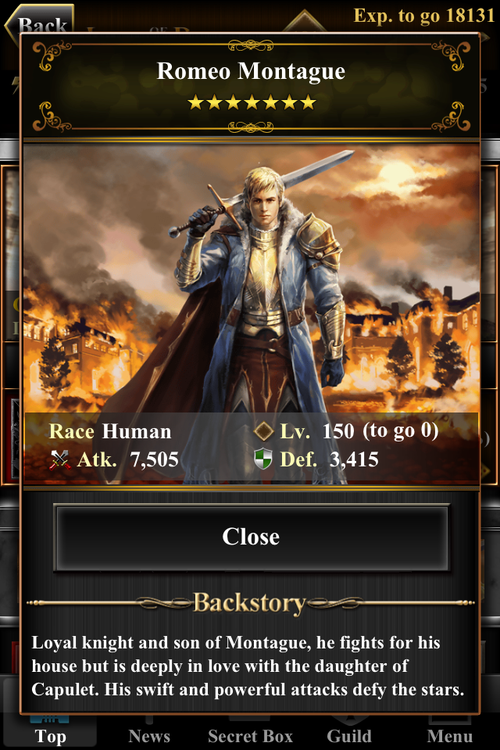Select the Atk. 7,505 value
500x750 pixels.
(x=128, y=460)
